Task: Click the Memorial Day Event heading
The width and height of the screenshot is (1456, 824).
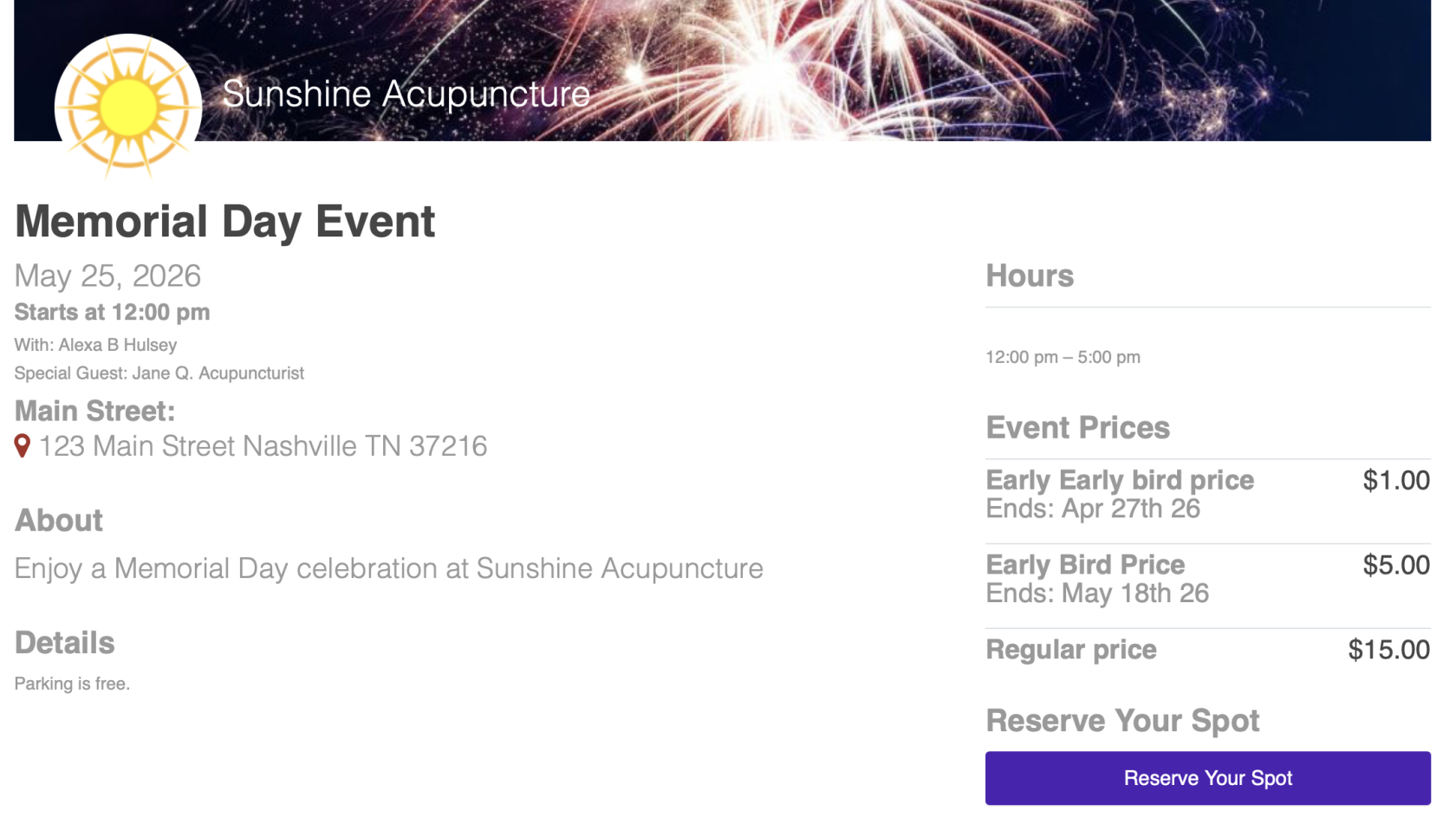Action: pos(224,222)
